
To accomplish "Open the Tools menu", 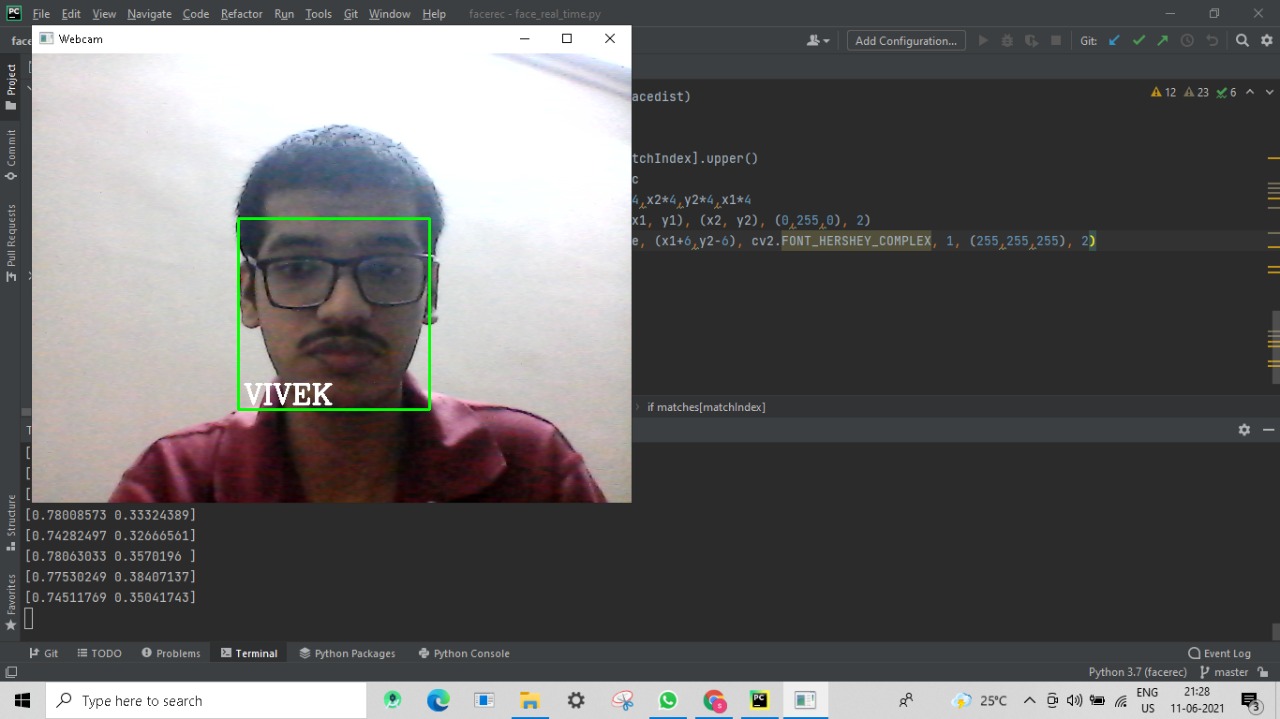I will coord(318,14).
